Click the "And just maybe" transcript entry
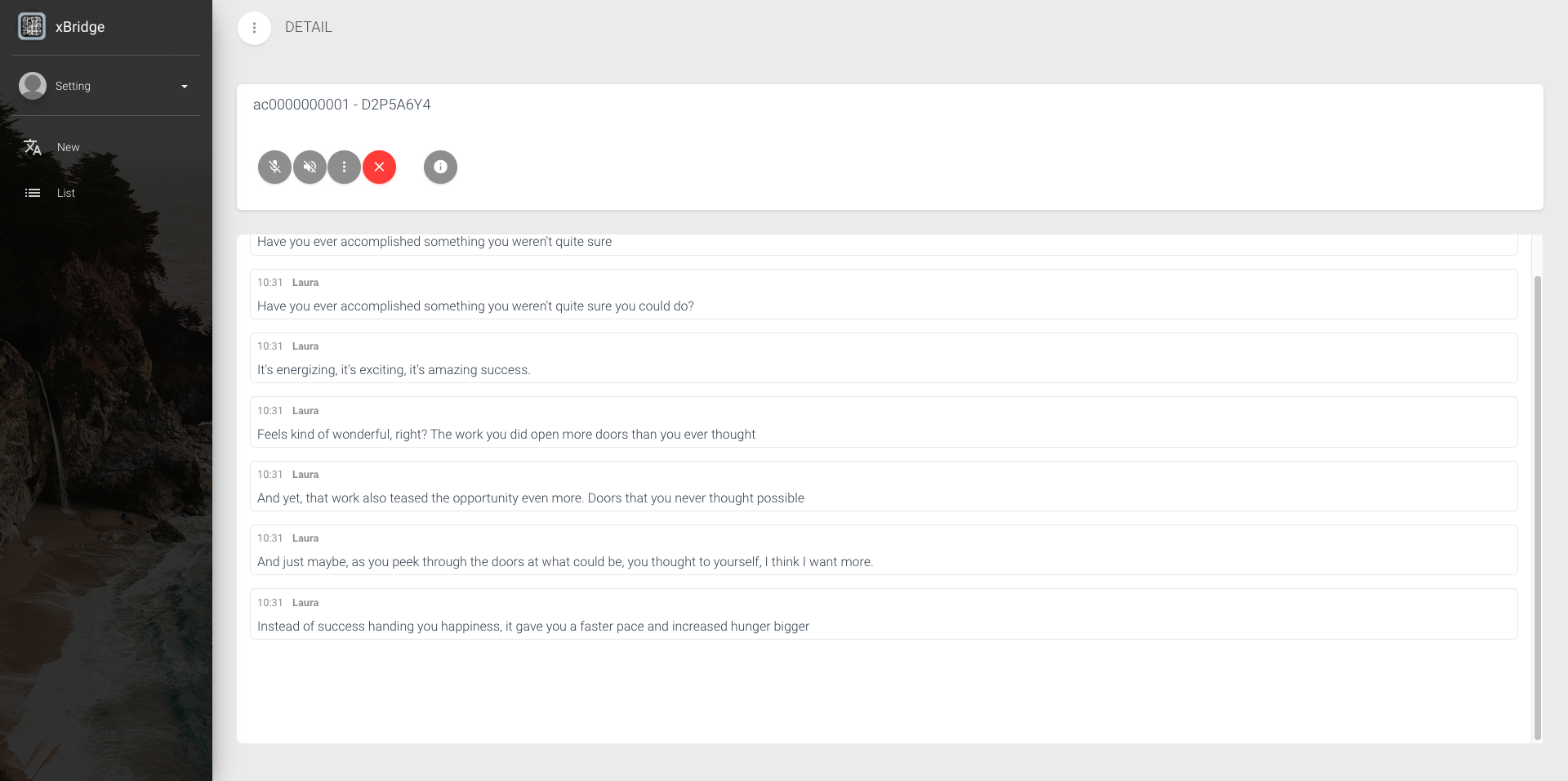The width and height of the screenshot is (1568, 781). tap(564, 562)
